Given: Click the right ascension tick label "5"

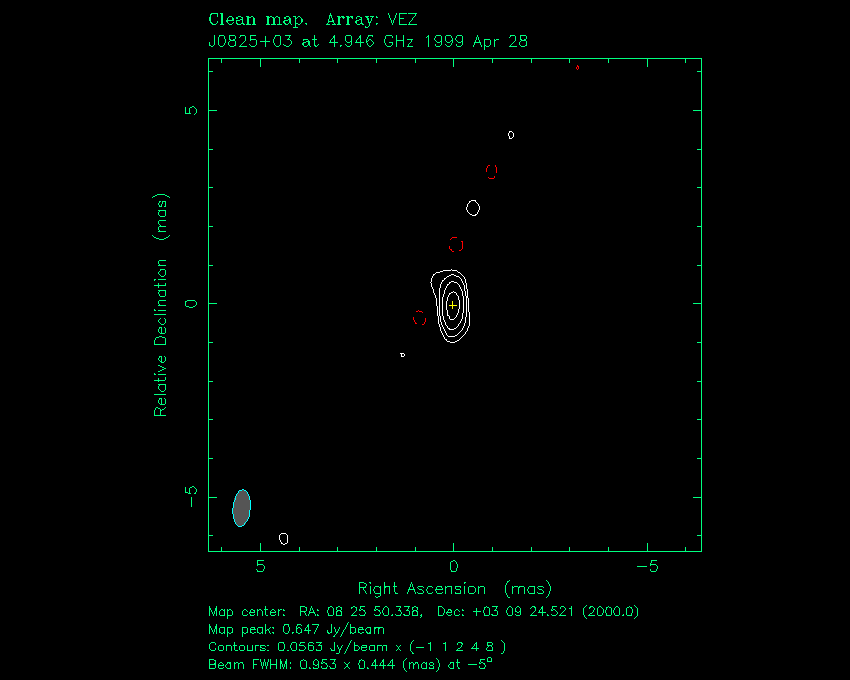Looking at the screenshot, I should point(260,567).
